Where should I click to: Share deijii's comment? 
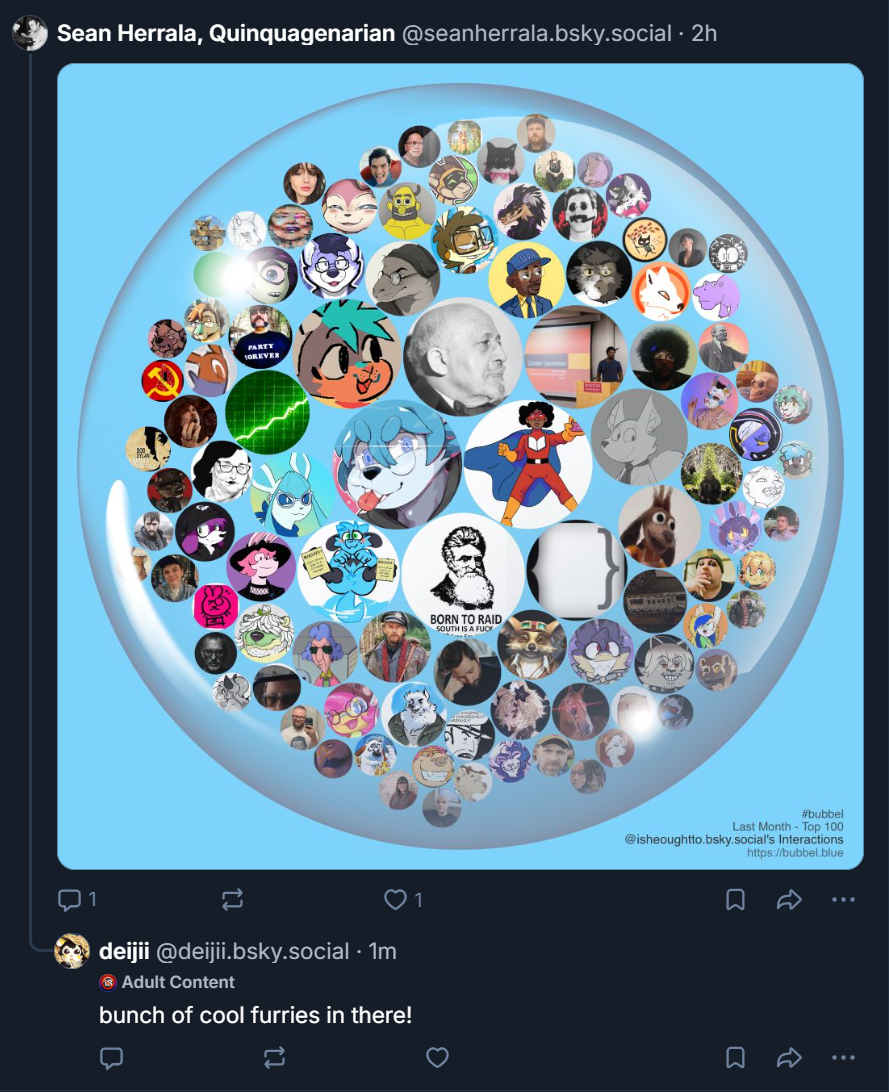pos(789,1058)
